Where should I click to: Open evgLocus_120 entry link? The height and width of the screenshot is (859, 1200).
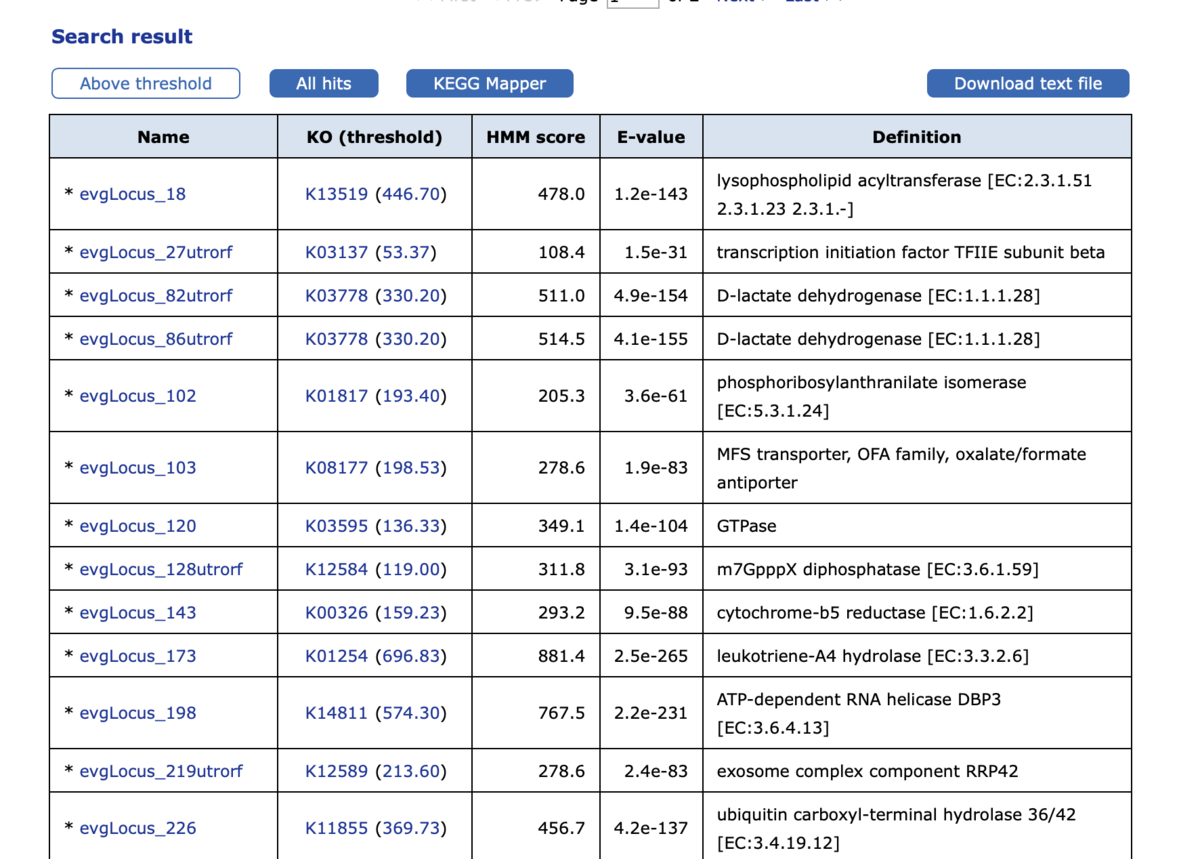[x=137, y=526]
